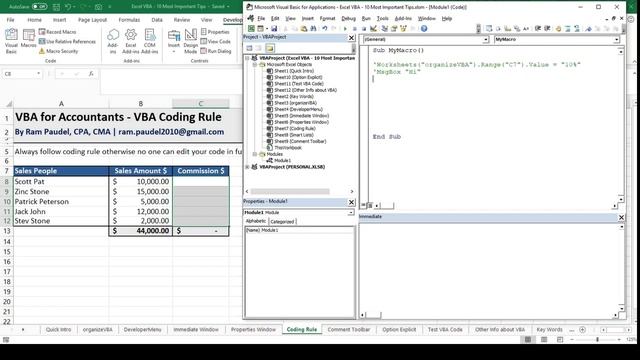Toggle Design Mode in ribbon
The width and height of the screenshot is (640, 360).
(191, 41)
